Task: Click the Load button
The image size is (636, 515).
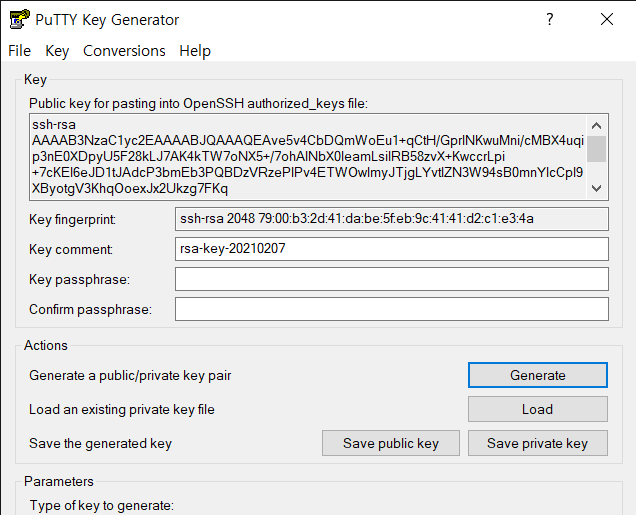Action: pos(538,409)
